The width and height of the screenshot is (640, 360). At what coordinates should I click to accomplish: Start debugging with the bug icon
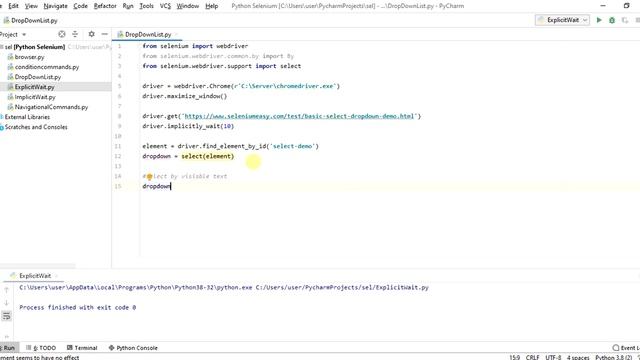pos(612,20)
